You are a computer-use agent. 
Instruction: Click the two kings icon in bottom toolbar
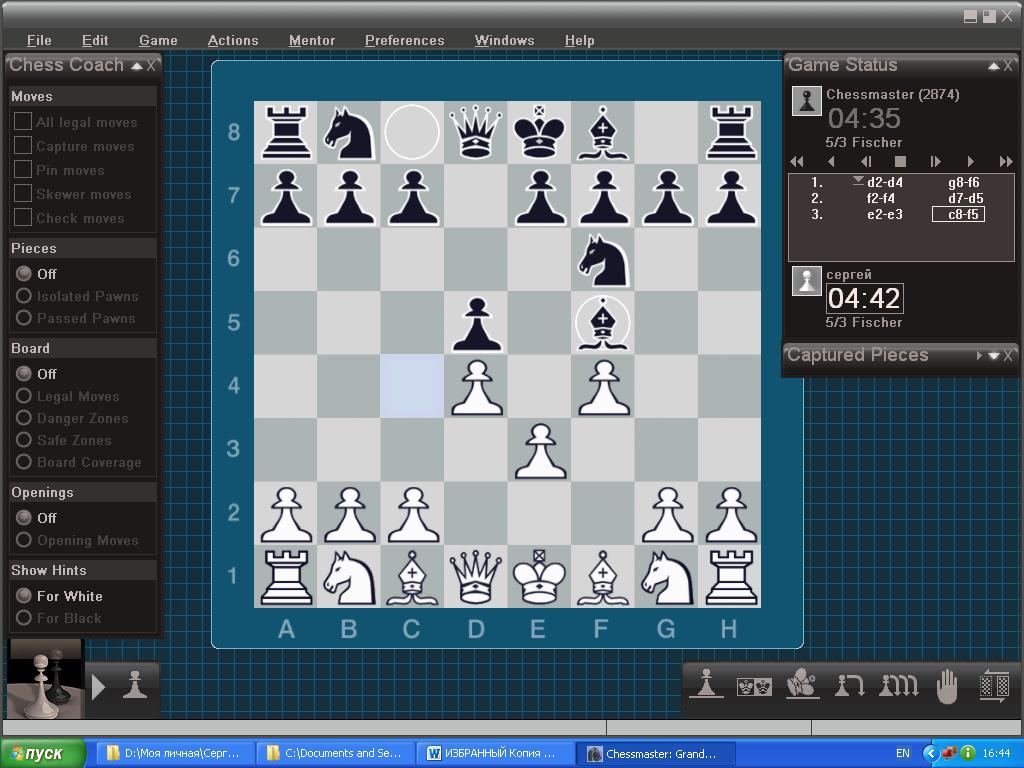click(x=754, y=686)
